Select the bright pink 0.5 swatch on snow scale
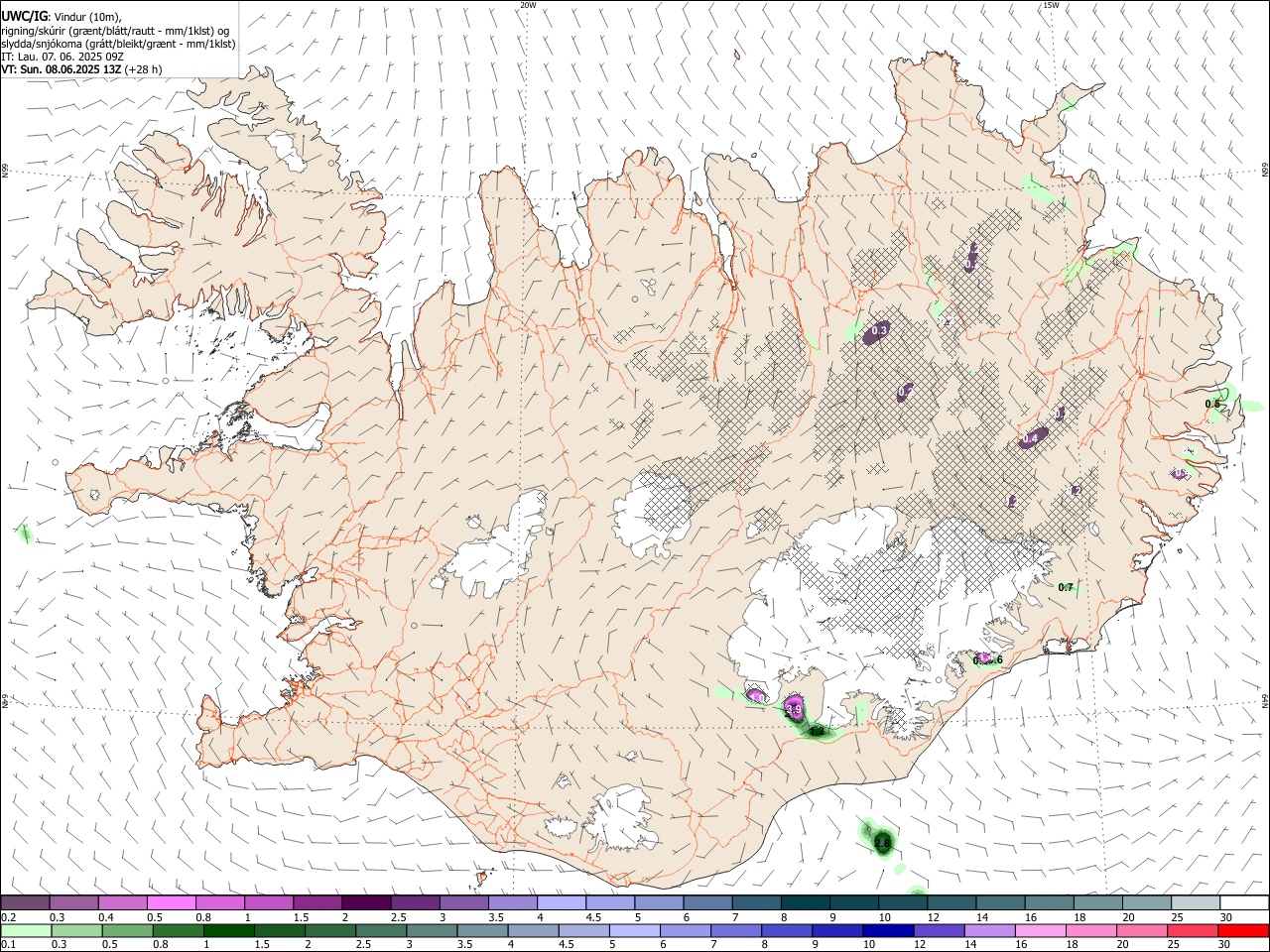 171,903
